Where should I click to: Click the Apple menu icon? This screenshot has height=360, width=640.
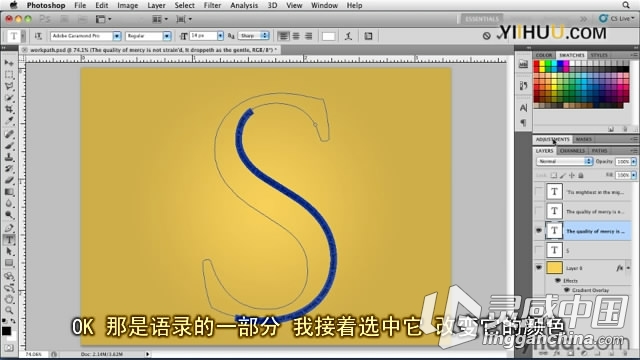(x=13, y=5)
